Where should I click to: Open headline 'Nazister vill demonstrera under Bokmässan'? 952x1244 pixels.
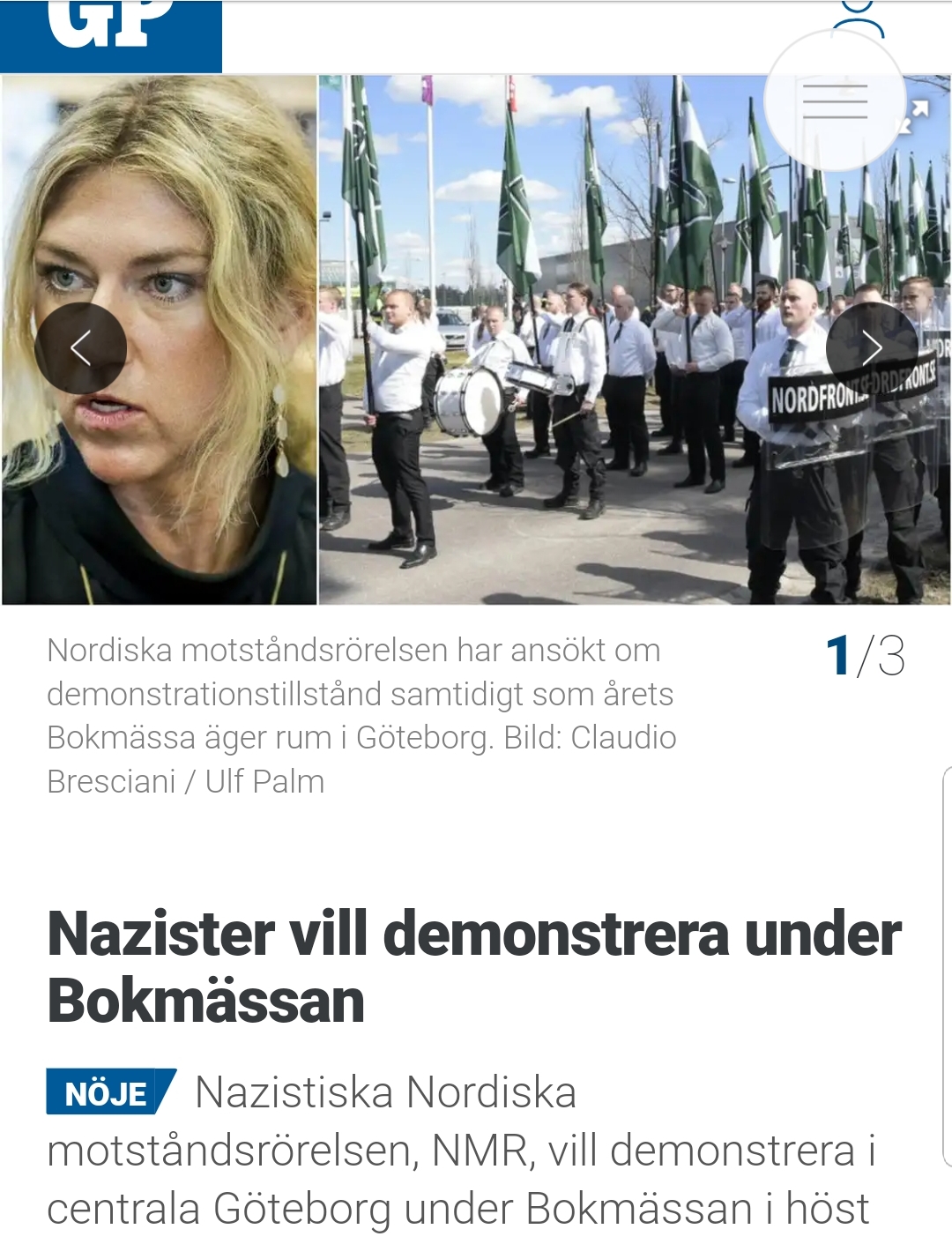point(474,967)
